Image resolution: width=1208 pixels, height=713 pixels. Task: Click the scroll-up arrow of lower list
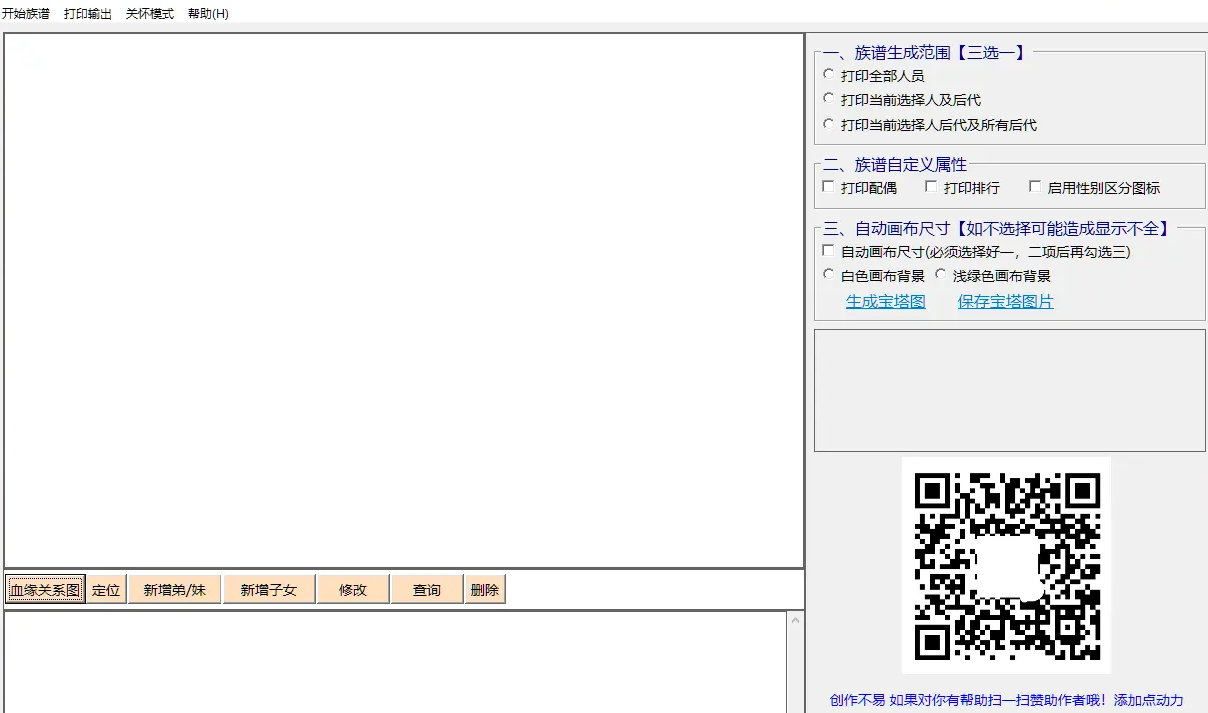[796, 620]
